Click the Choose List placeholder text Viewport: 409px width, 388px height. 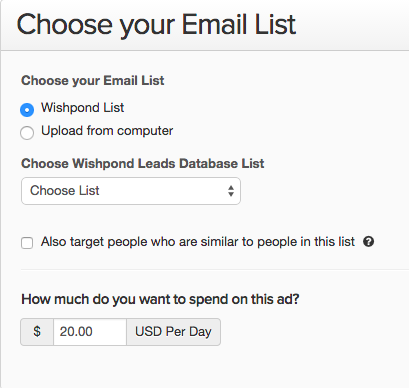pyautogui.click(x=65, y=191)
